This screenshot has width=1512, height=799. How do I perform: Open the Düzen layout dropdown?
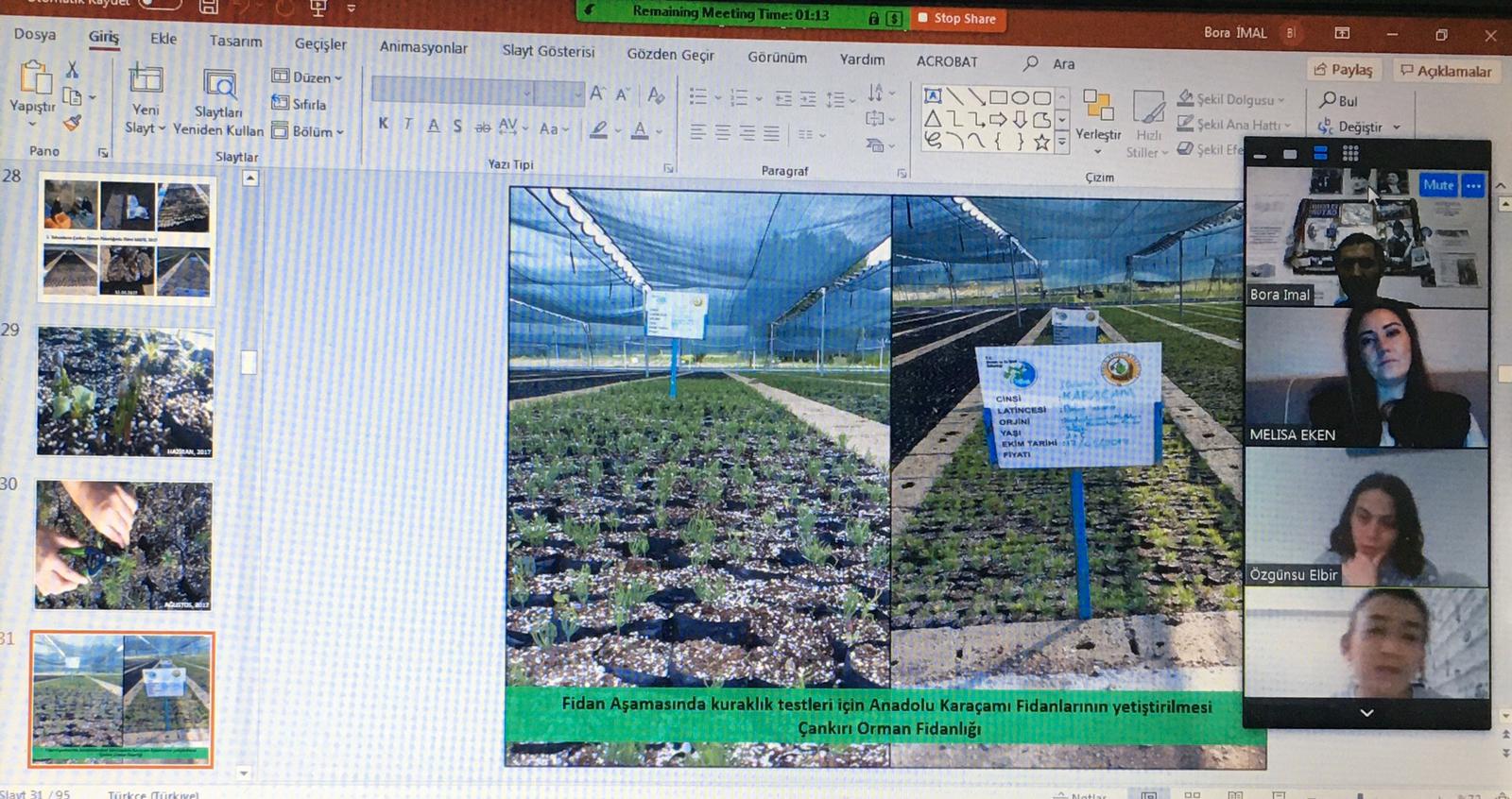click(x=308, y=76)
